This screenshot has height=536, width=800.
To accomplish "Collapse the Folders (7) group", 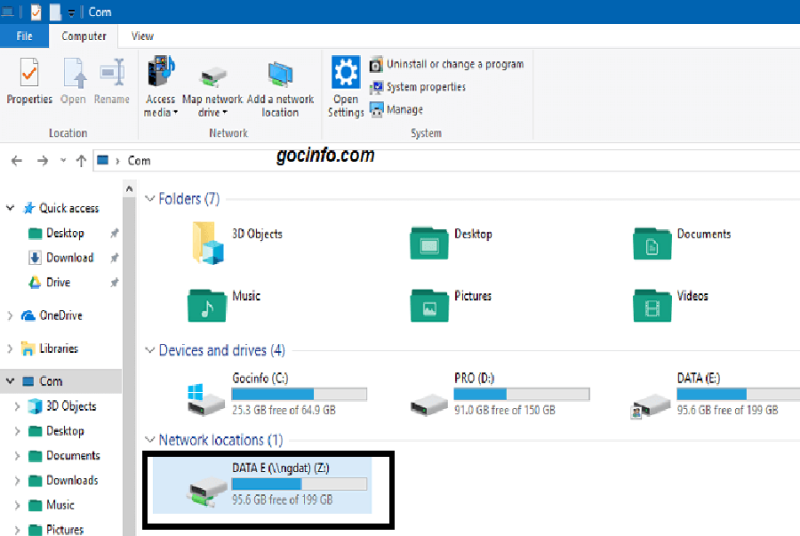I will point(150,198).
